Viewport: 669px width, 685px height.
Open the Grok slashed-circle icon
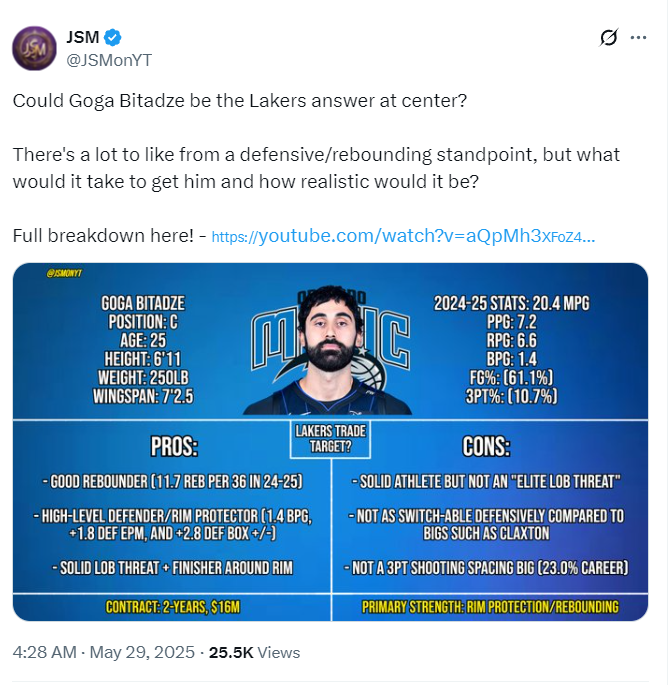pyautogui.click(x=608, y=38)
